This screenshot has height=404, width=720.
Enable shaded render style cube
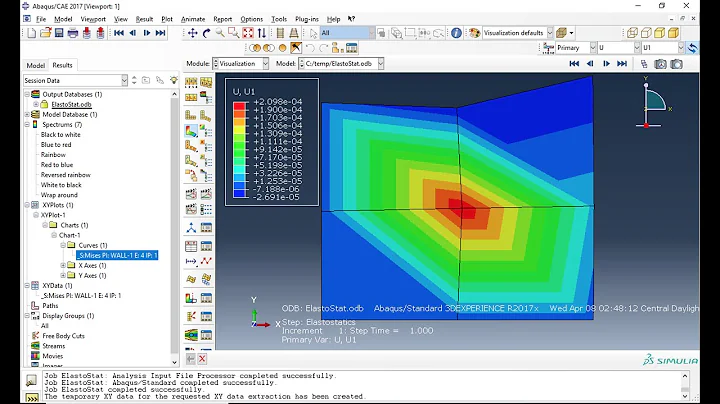pos(673,33)
